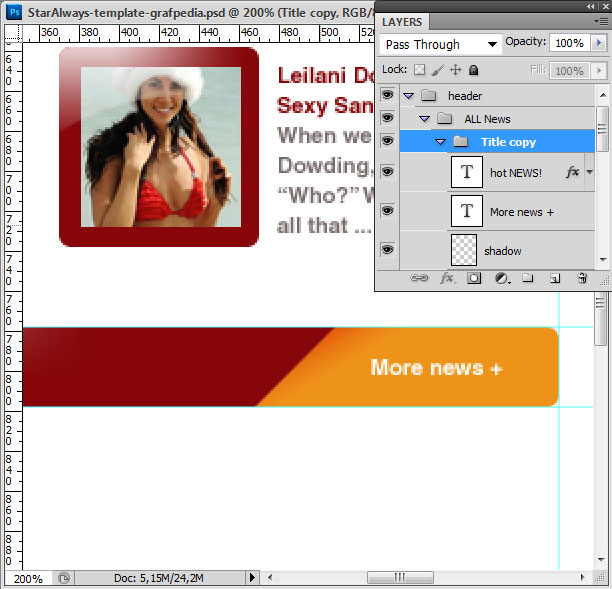The image size is (612, 589).
Task: Click the Title copy group folder icon
Action: [x=461, y=141]
